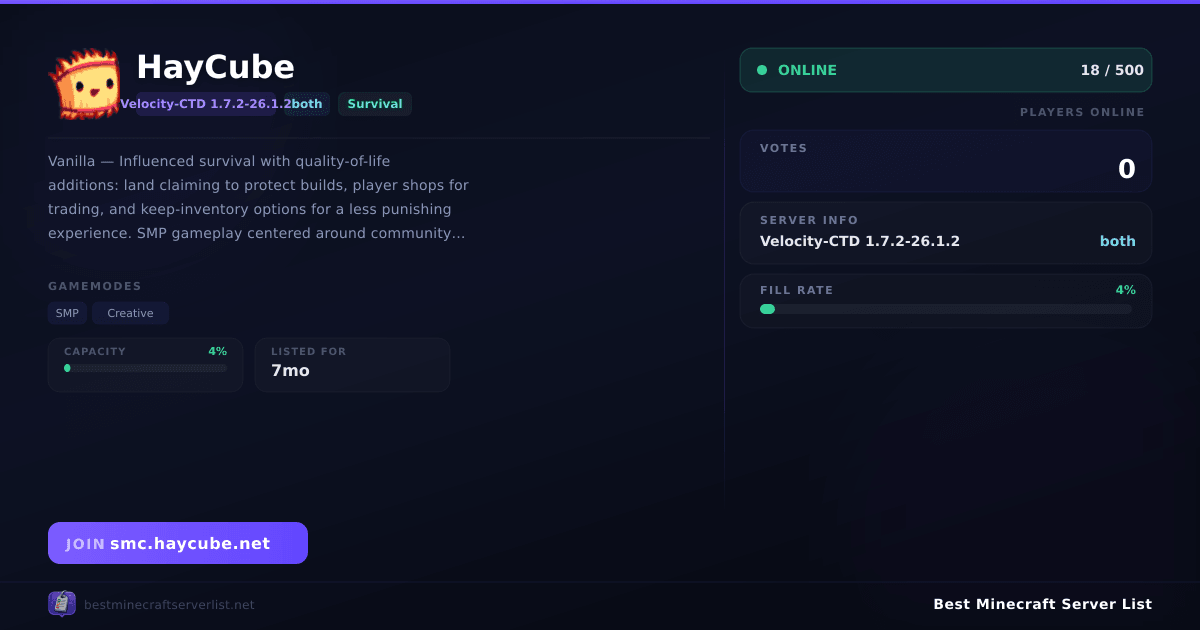
Task: Click the Fill Rate progress bar
Action: (x=946, y=309)
